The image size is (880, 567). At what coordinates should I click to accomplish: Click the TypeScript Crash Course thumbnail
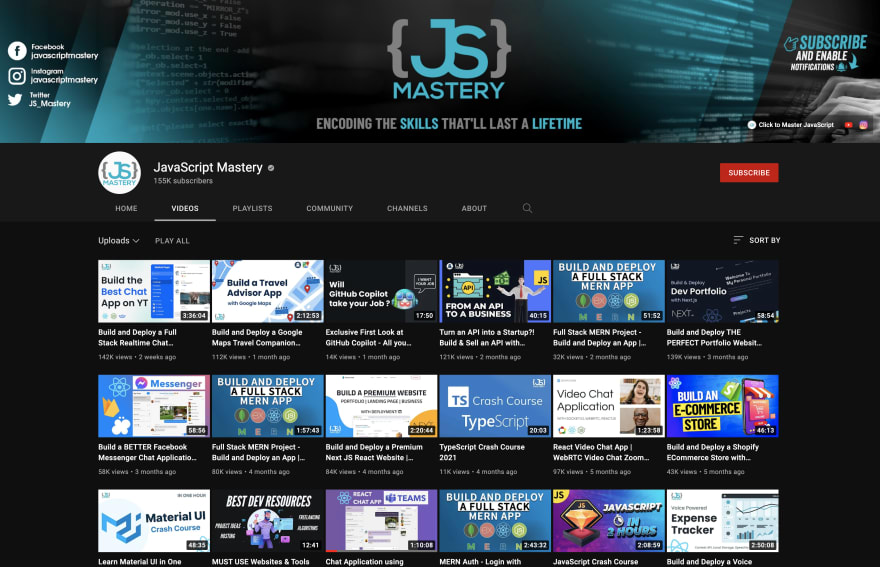[495, 406]
